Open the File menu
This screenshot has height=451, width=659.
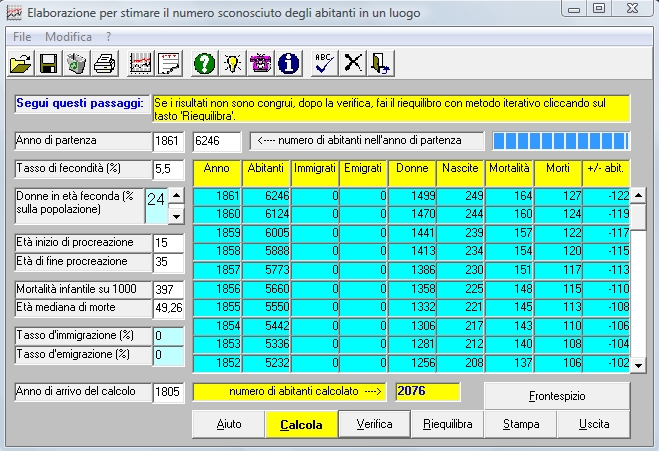(x=22, y=37)
